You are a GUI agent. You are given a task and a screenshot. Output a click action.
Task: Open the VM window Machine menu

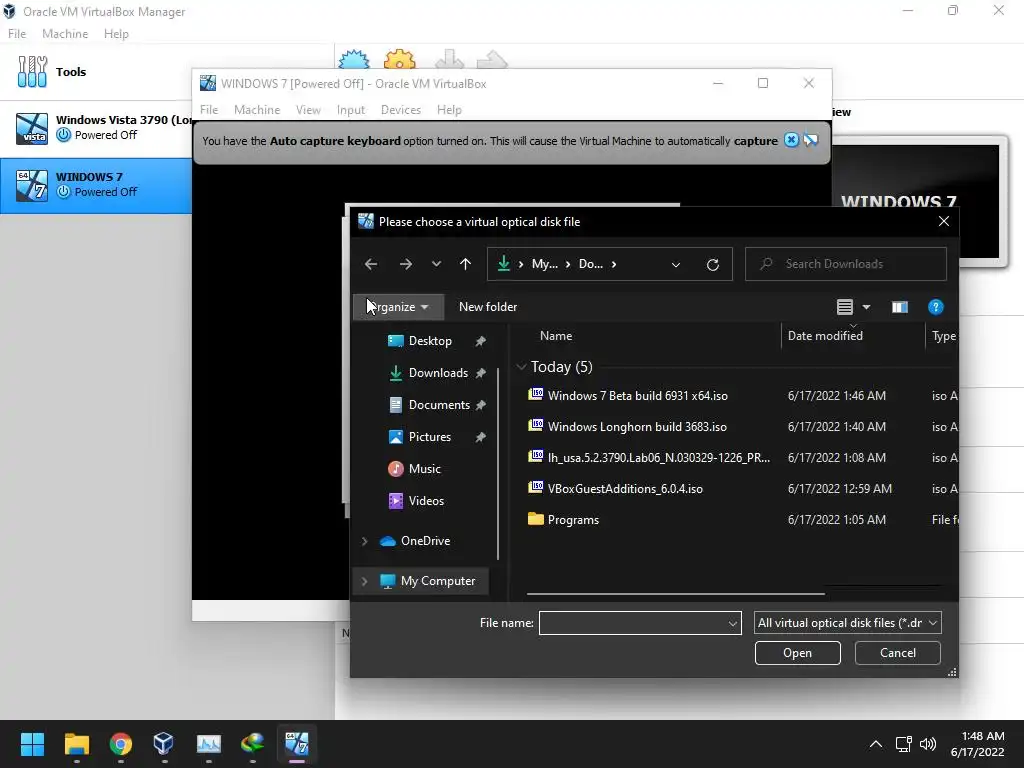click(x=257, y=110)
